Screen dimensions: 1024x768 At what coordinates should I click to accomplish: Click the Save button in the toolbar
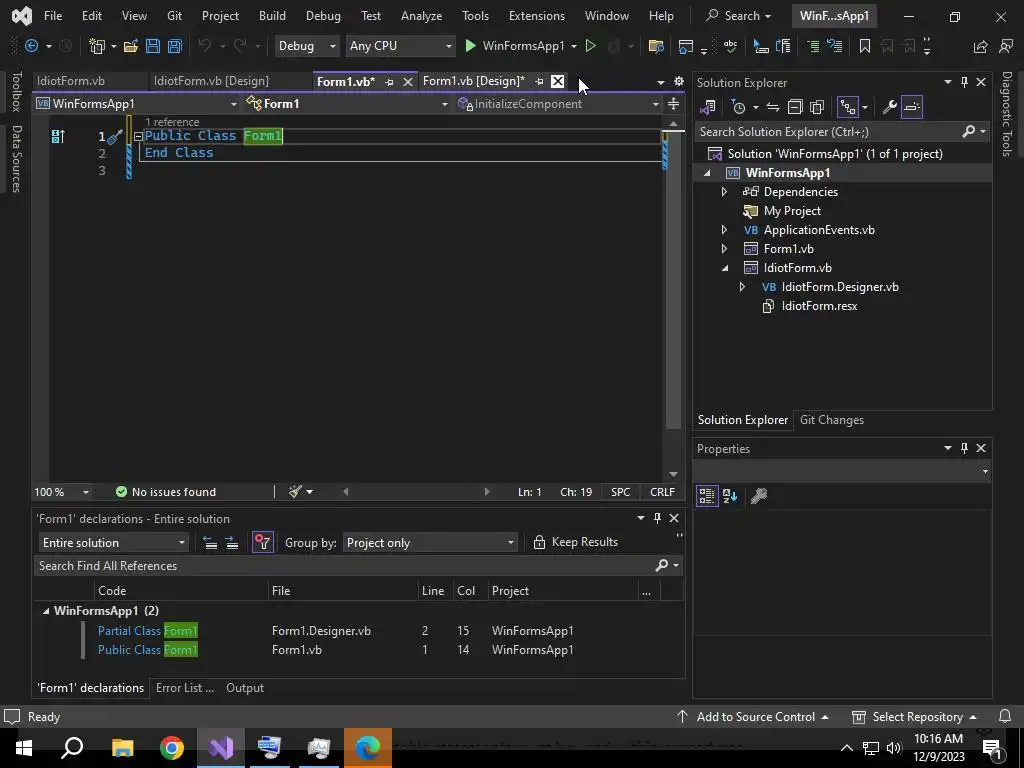point(153,46)
